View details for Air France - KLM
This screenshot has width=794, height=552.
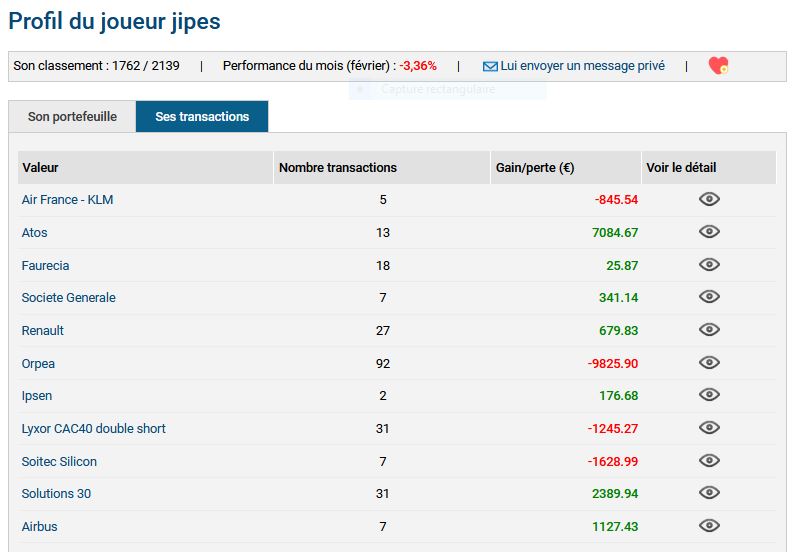tap(709, 199)
